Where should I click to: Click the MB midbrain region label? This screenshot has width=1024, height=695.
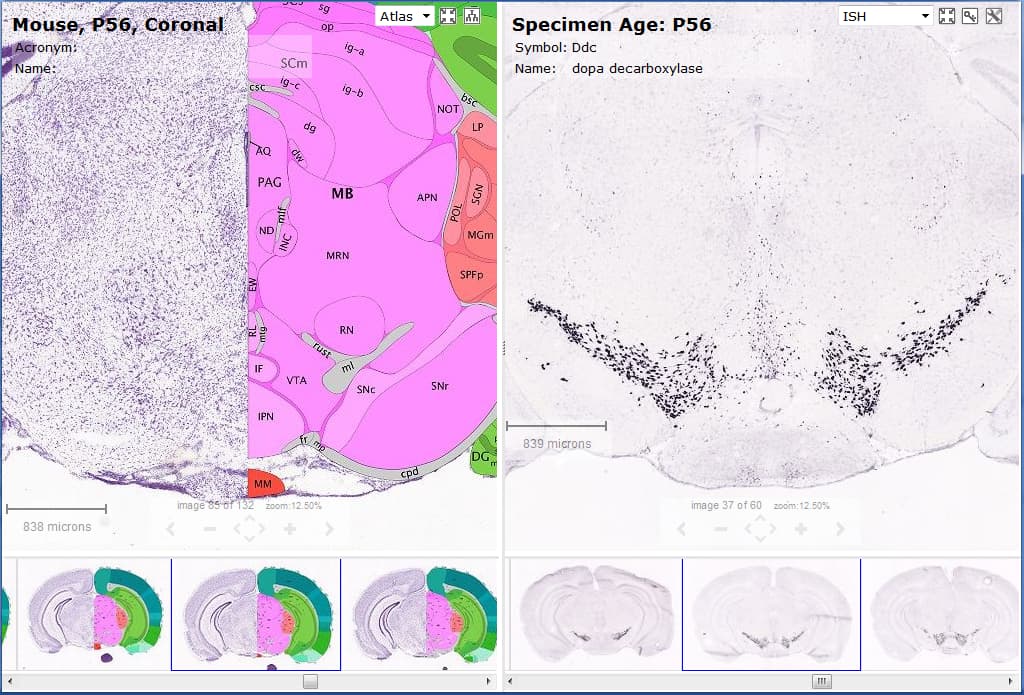342,193
